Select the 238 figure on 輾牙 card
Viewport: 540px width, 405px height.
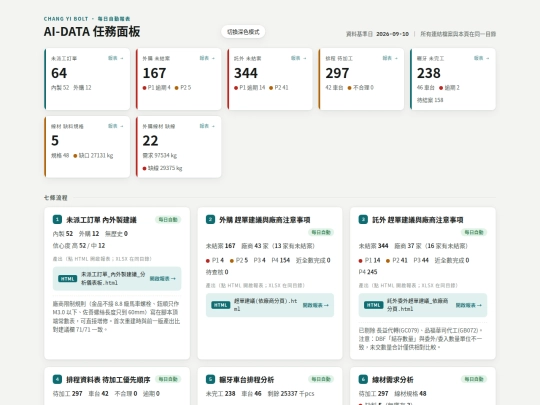point(429,73)
